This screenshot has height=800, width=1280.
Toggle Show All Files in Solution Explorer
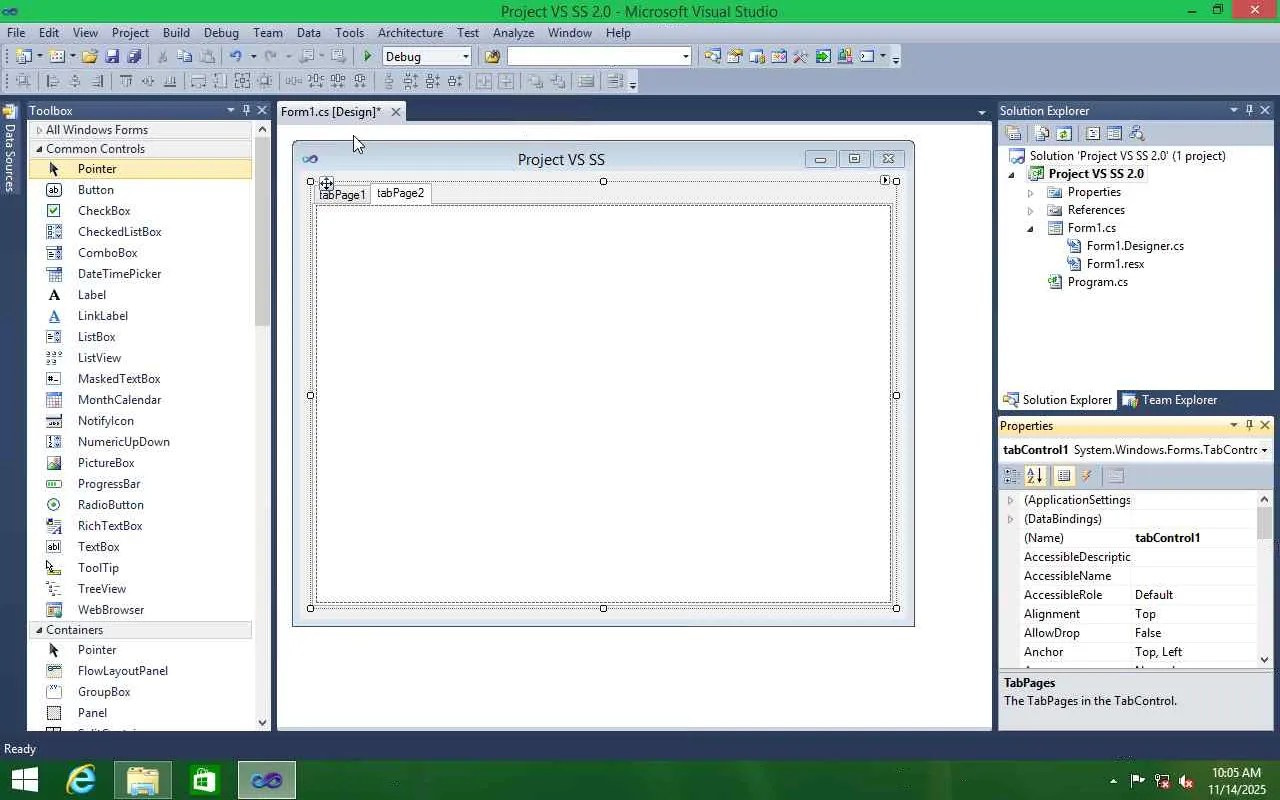click(x=1043, y=133)
